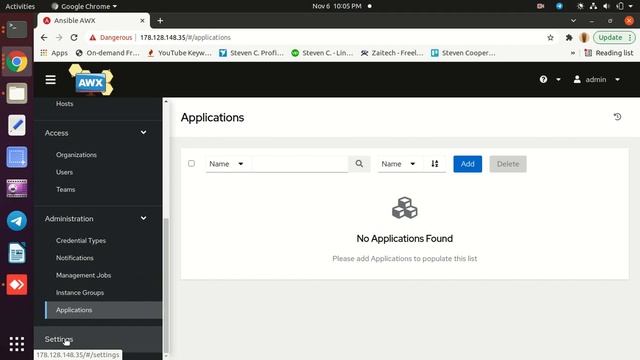Open the Google Chrome app menu

[x=84, y=6]
